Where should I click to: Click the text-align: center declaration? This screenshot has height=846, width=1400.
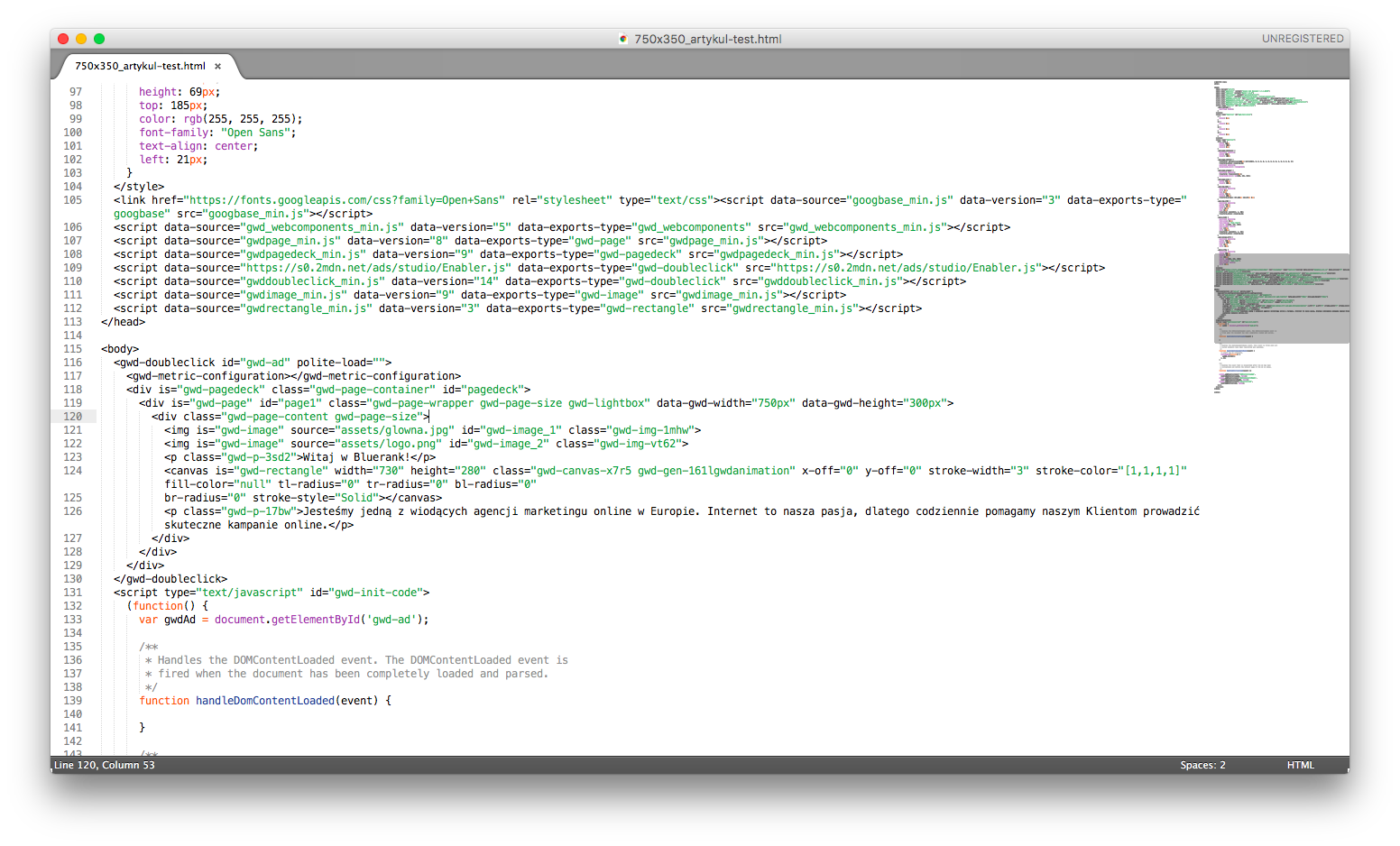198,146
